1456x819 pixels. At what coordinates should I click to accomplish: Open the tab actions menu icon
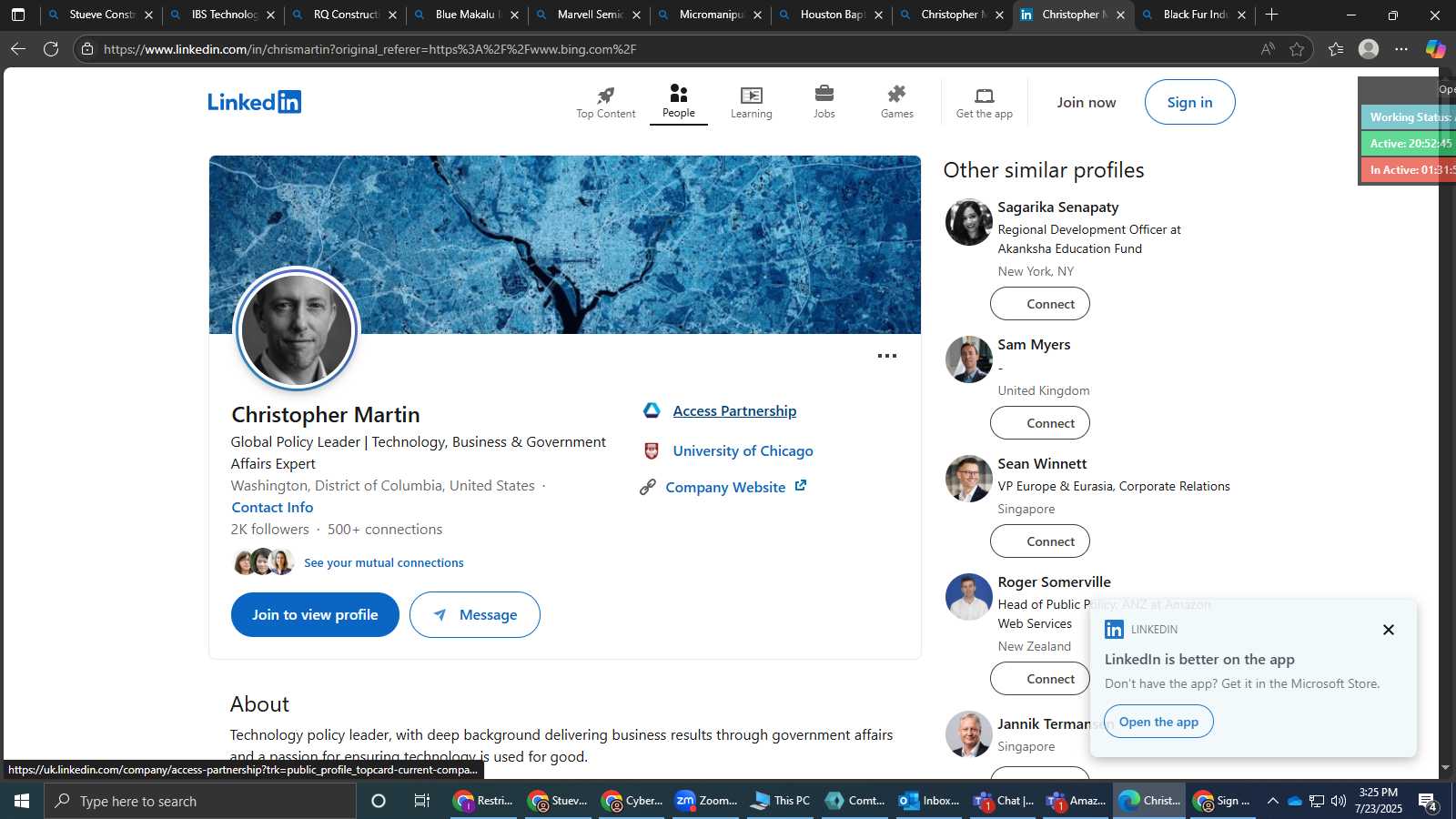(18, 15)
